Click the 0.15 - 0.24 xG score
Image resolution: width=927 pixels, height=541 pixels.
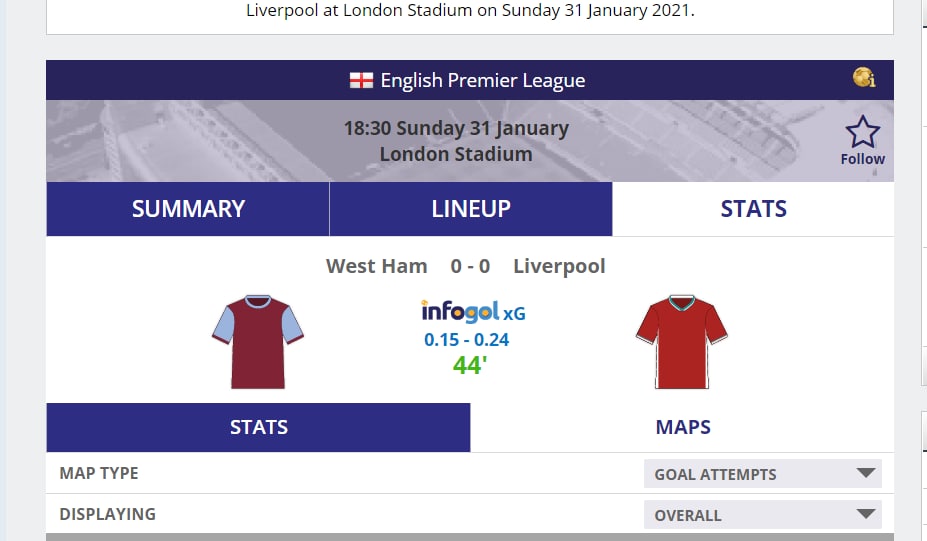click(467, 339)
